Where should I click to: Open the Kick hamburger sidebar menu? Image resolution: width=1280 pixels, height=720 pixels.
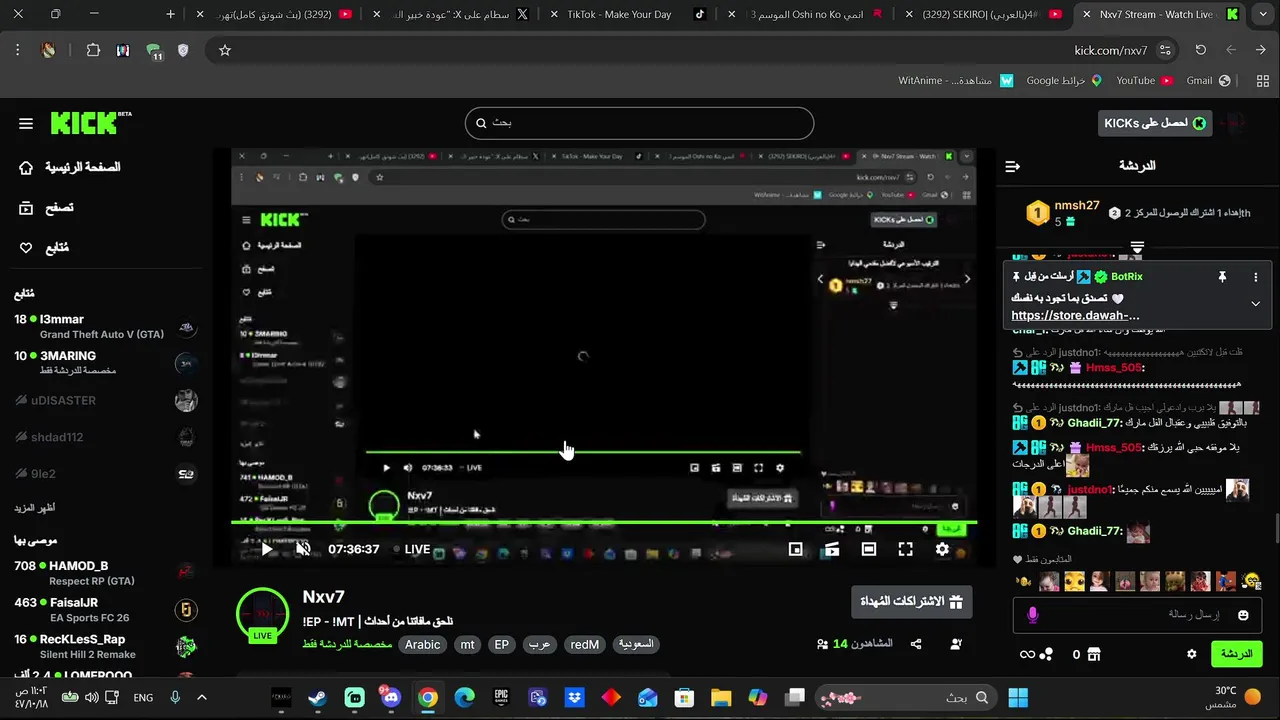(x=26, y=123)
